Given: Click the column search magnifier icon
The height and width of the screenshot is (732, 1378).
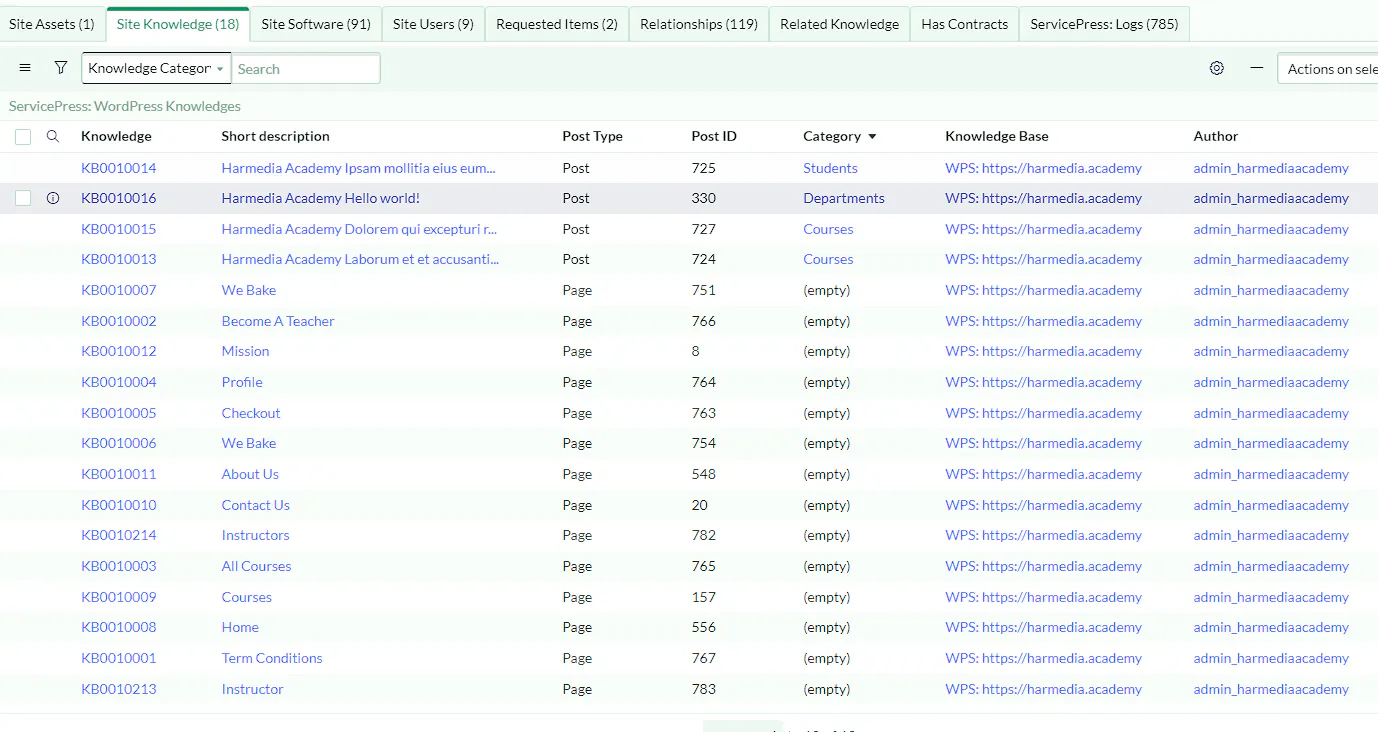Looking at the screenshot, I should [x=53, y=136].
